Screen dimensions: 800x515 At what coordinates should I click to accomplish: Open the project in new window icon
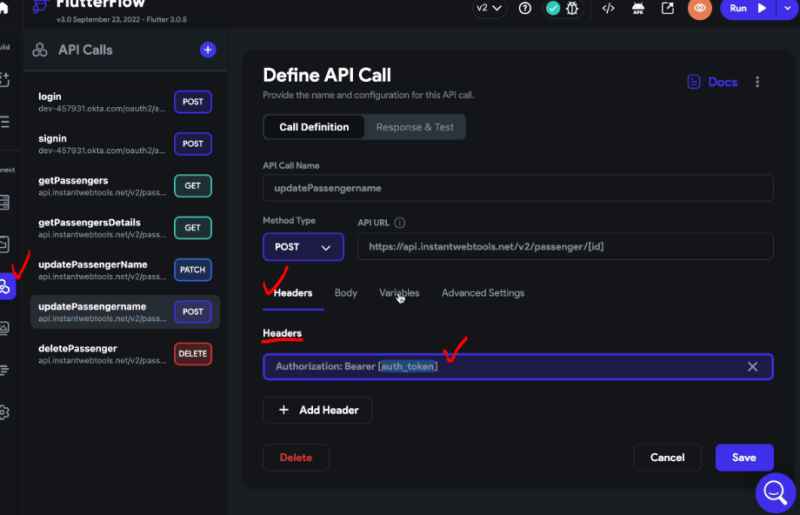667,8
